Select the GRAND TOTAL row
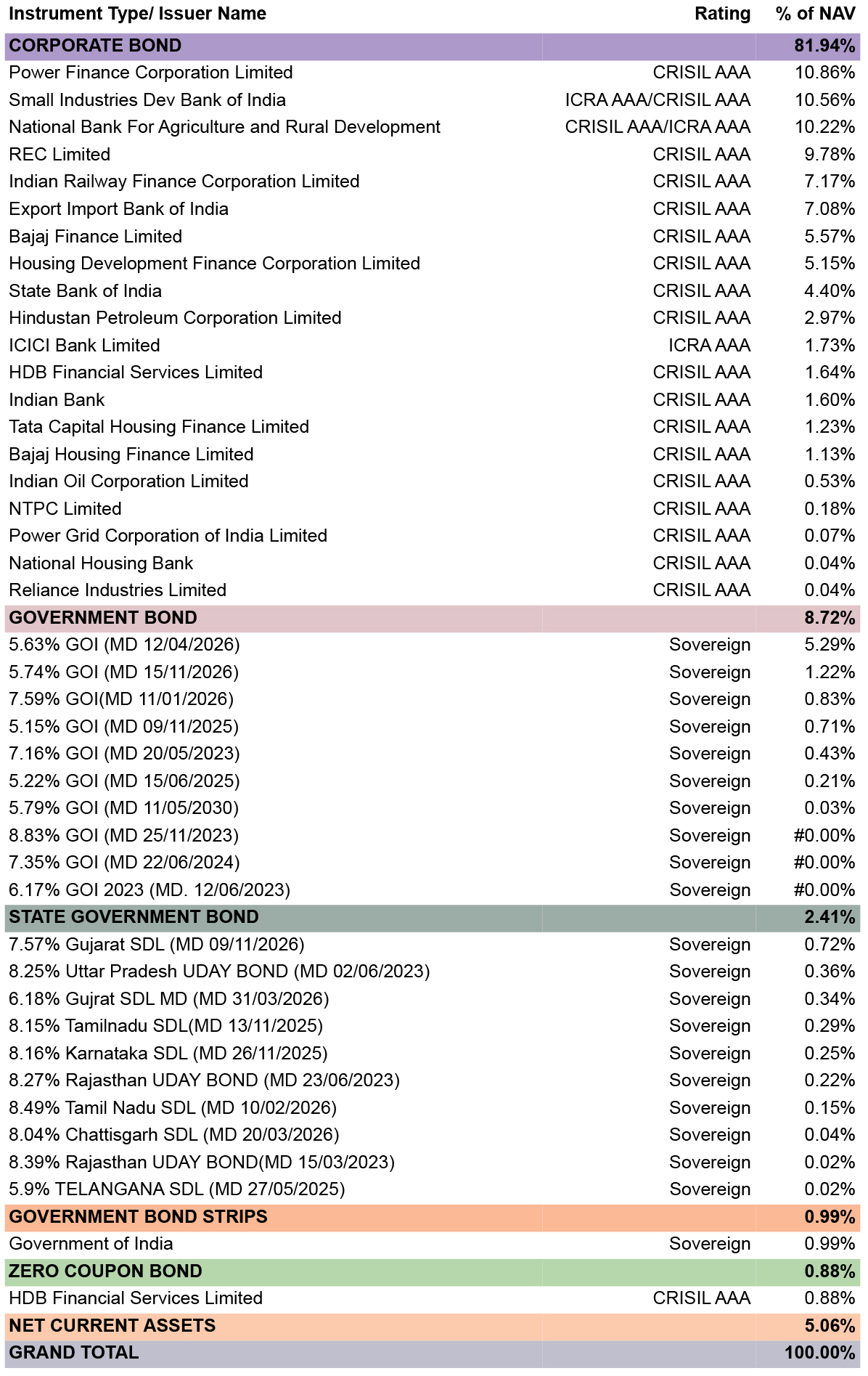This screenshot has height=1376, width=868. click(x=433, y=1353)
